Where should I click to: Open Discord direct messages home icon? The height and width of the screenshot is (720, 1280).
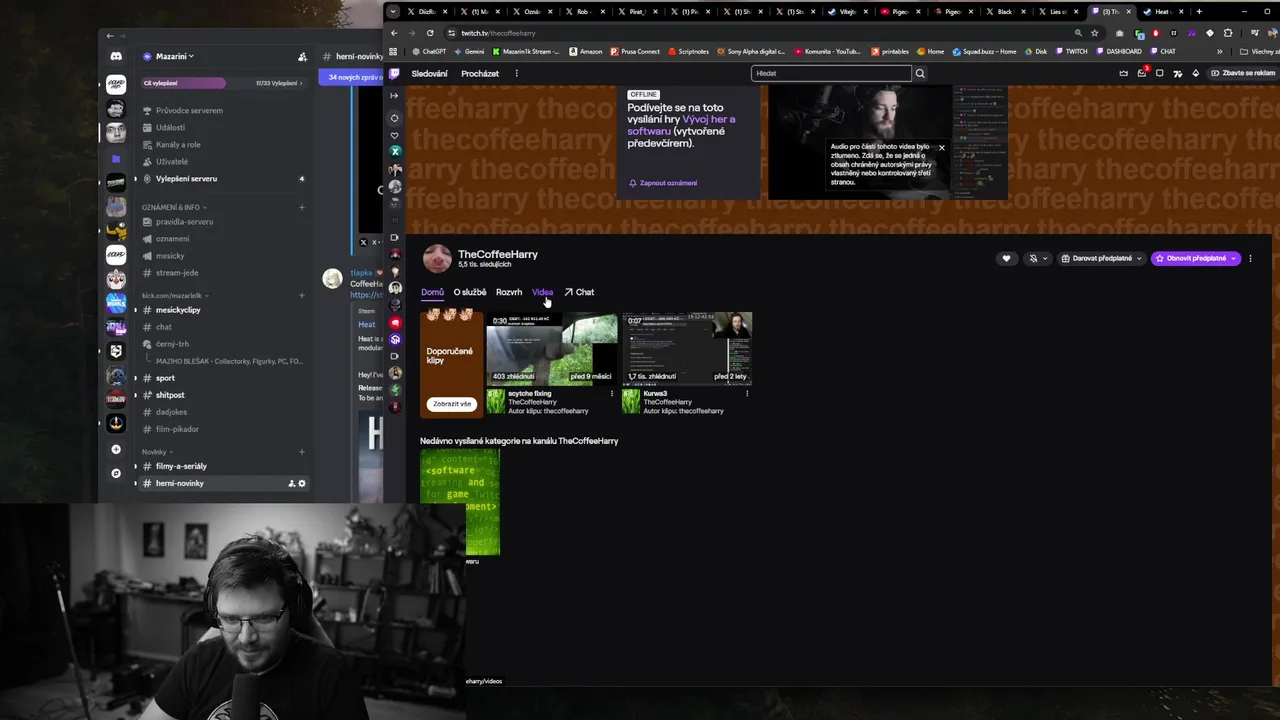coord(116,57)
